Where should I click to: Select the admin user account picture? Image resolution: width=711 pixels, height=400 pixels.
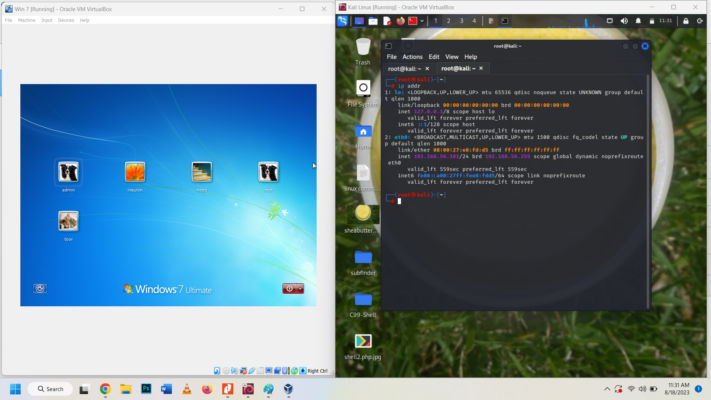68,172
